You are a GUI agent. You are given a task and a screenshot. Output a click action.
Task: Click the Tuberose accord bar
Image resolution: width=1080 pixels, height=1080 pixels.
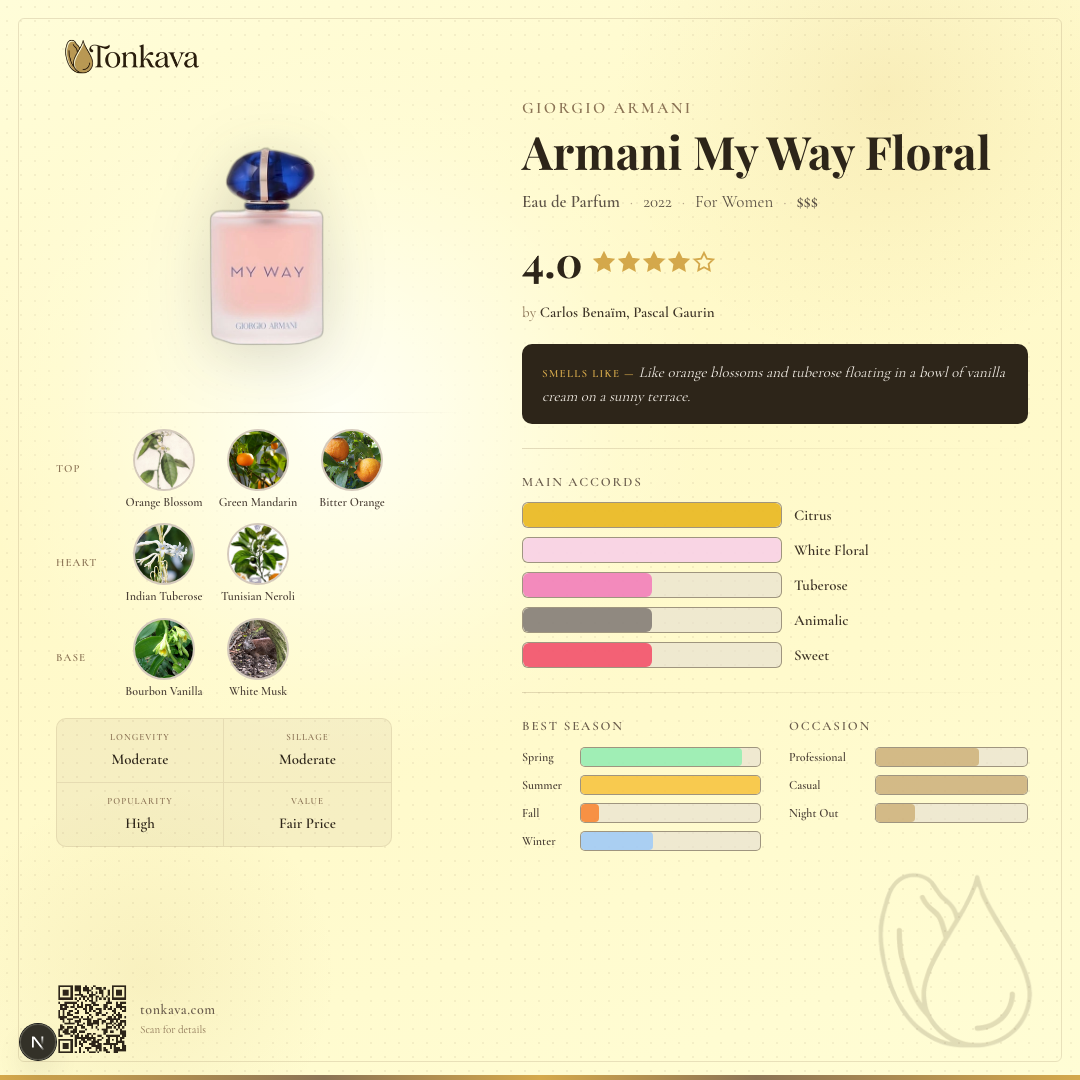(652, 585)
